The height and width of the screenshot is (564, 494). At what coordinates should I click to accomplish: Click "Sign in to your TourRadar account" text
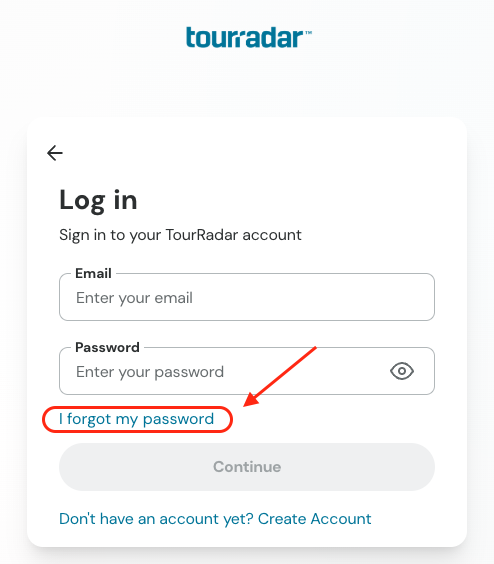(x=180, y=235)
